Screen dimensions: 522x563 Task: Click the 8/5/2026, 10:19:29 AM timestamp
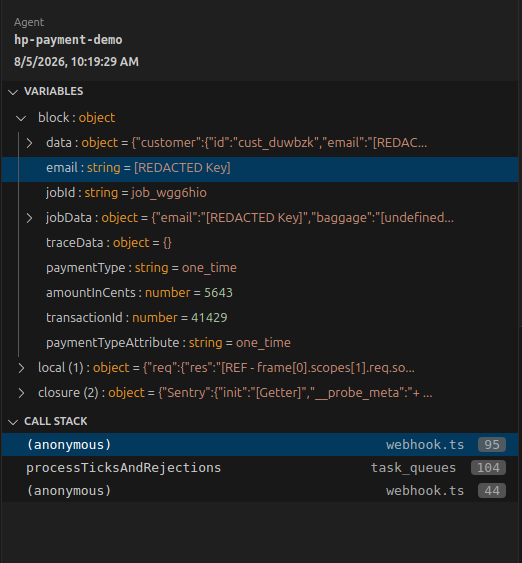tap(76, 62)
